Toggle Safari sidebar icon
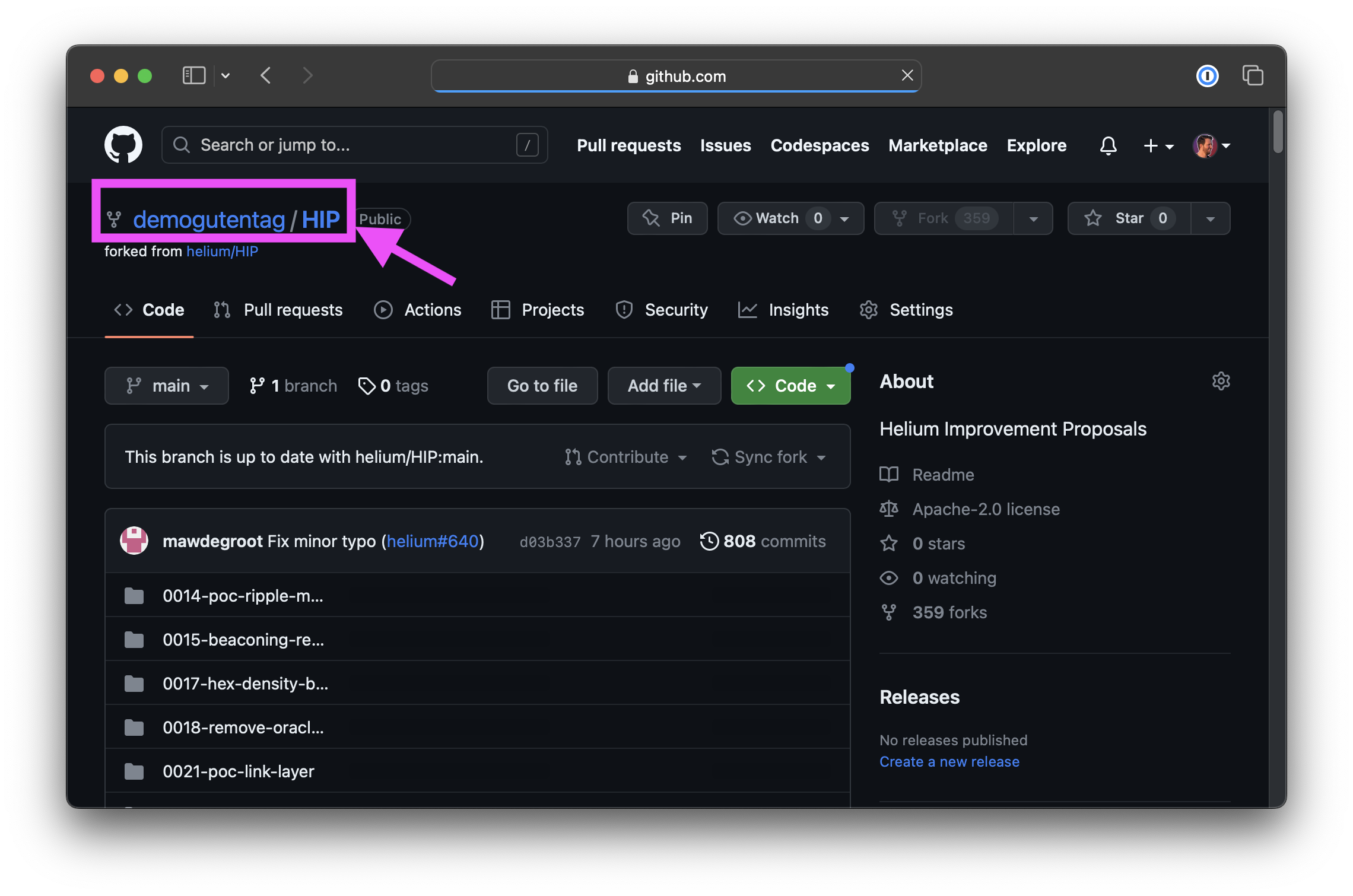The height and width of the screenshot is (896, 1353). click(194, 76)
